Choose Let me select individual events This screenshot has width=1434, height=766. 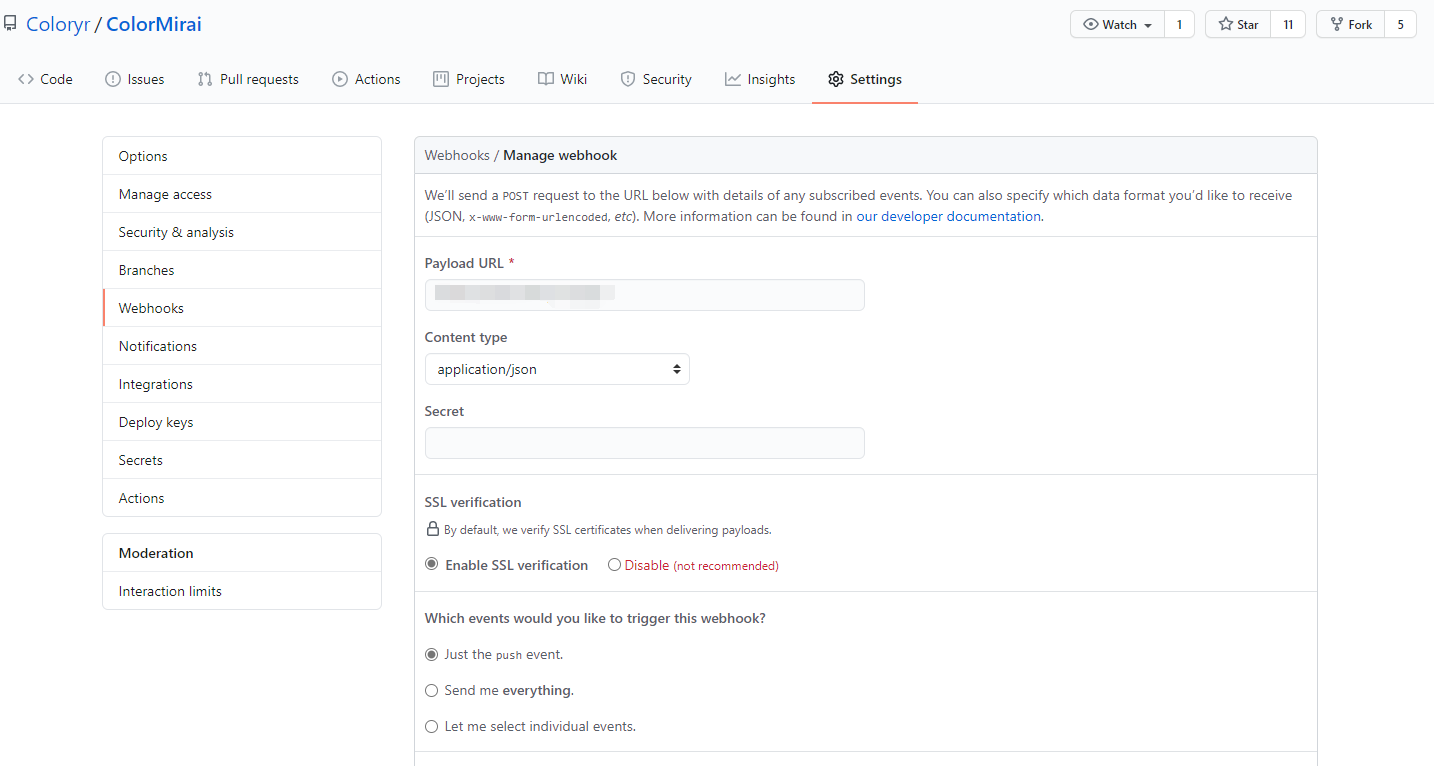[432, 726]
